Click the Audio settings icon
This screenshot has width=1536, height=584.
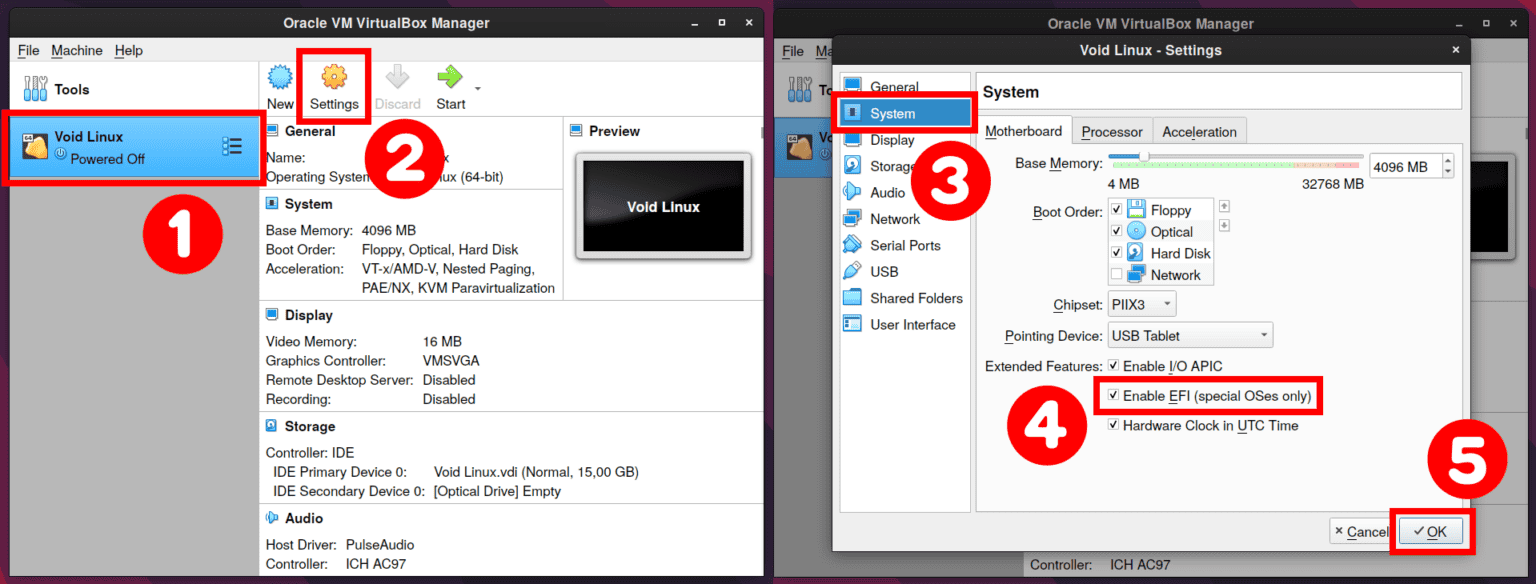[x=851, y=192]
